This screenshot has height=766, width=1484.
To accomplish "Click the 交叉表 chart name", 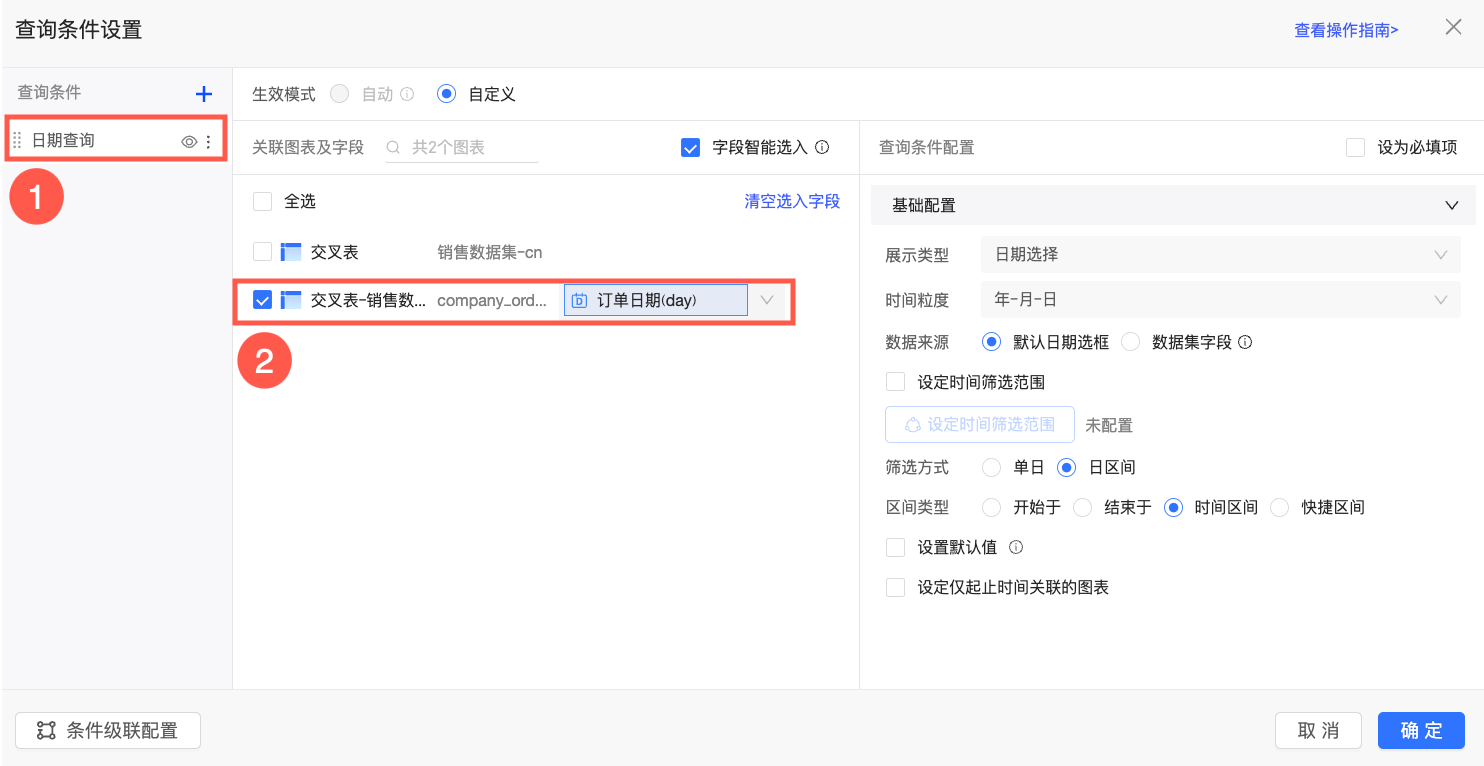I will pos(334,252).
